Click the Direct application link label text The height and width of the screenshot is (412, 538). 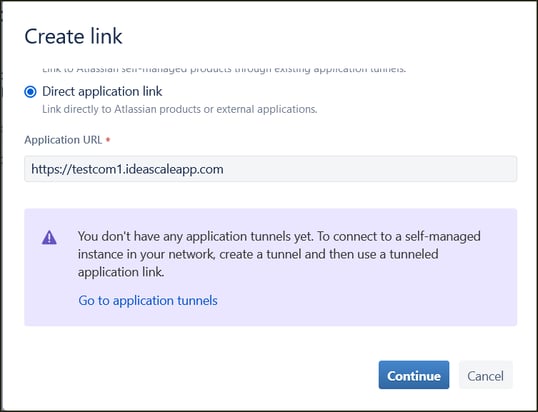(x=102, y=92)
